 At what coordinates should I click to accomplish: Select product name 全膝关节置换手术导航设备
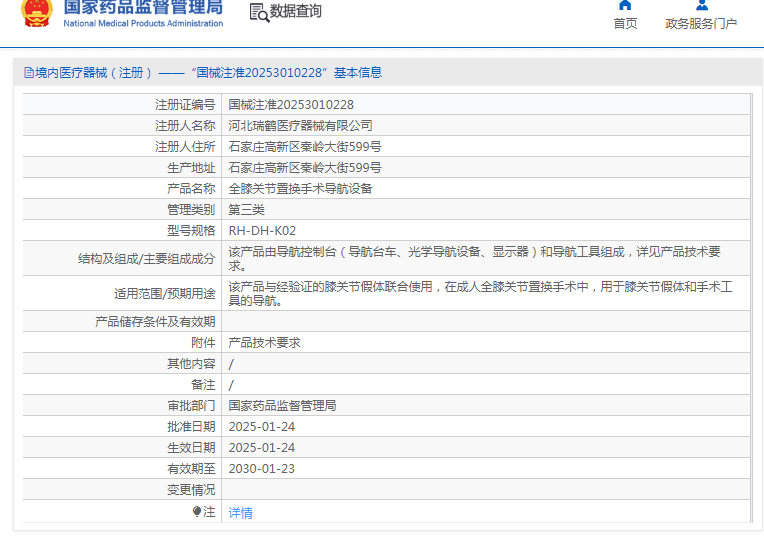click(x=300, y=189)
